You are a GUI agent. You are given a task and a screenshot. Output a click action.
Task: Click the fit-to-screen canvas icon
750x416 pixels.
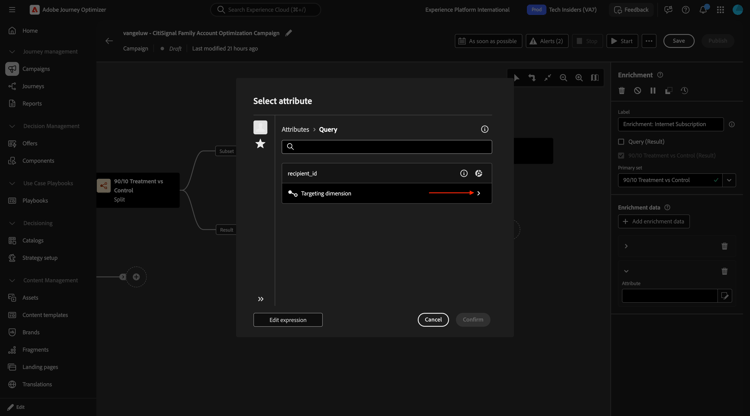pos(548,78)
